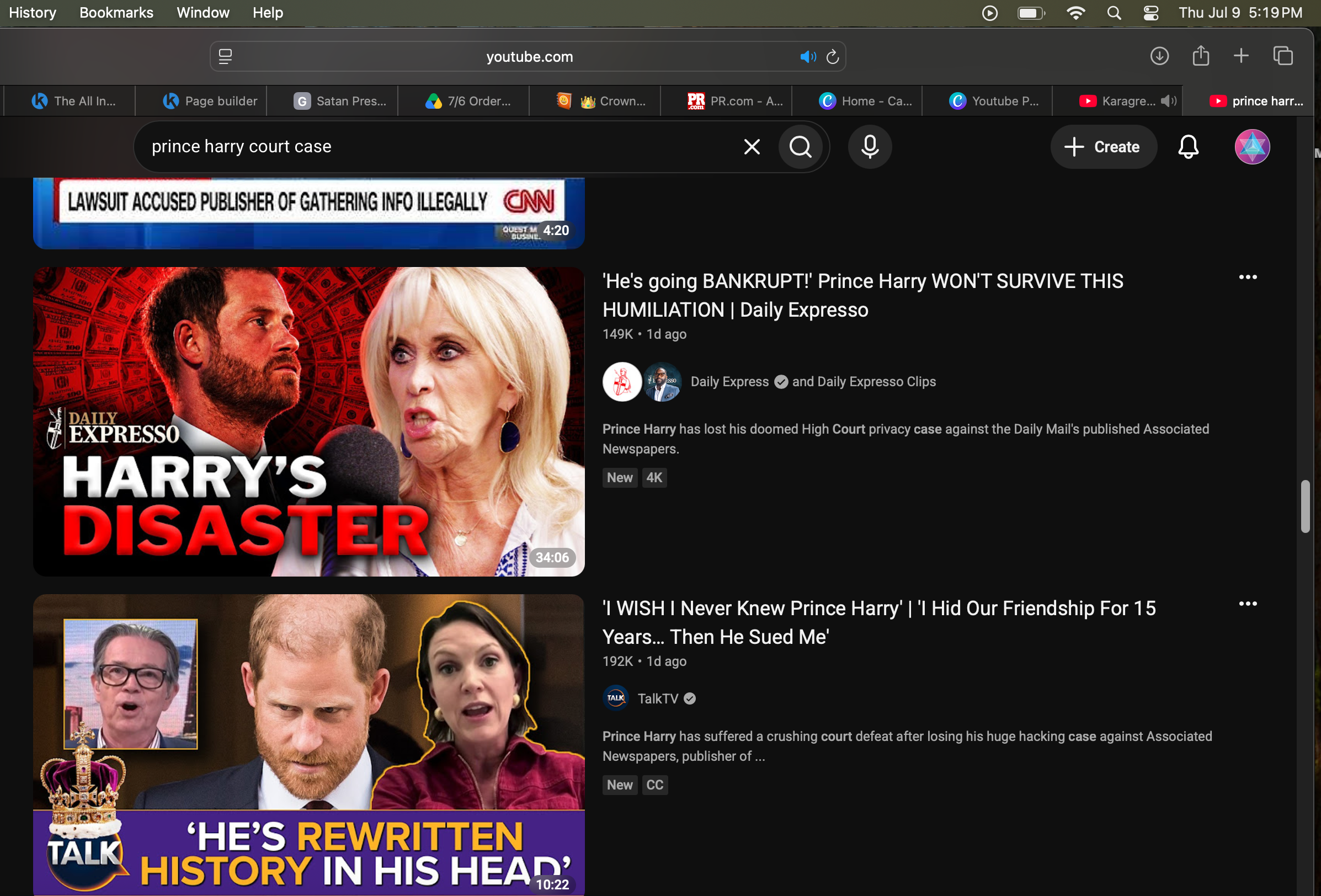The image size is (1321, 896).
Task: Open the History menu
Action: pyautogui.click(x=33, y=13)
